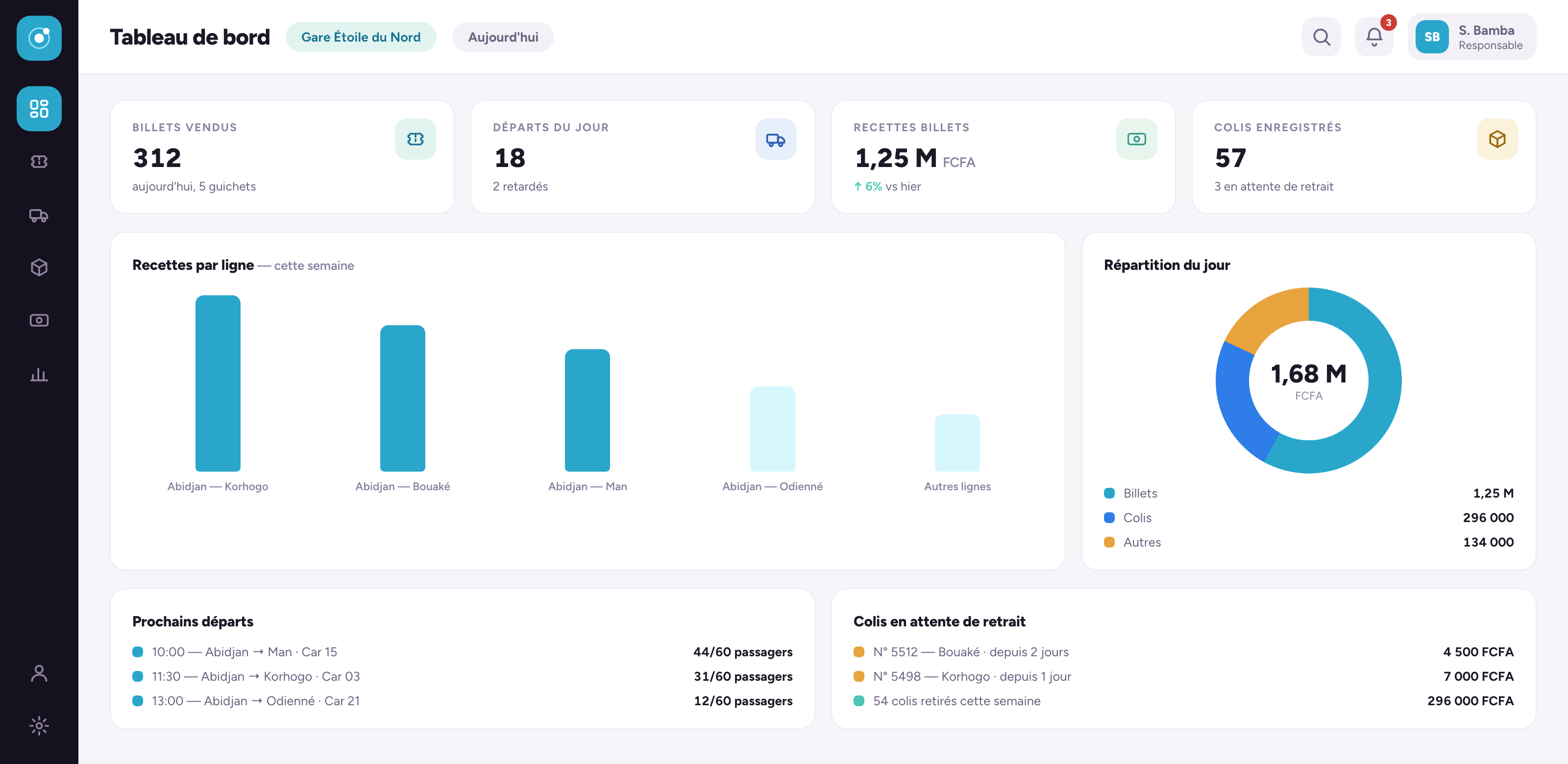
Task: Open the user profile icon in sidebar
Action: (x=39, y=673)
